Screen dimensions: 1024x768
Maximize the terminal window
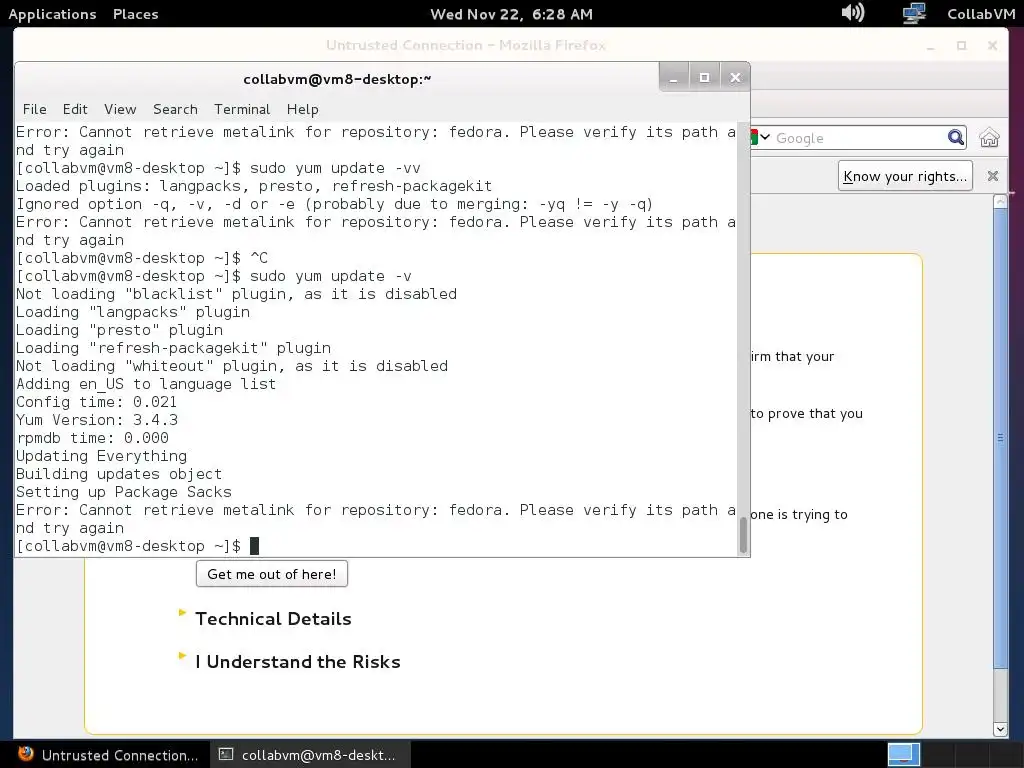pyautogui.click(x=704, y=78)
